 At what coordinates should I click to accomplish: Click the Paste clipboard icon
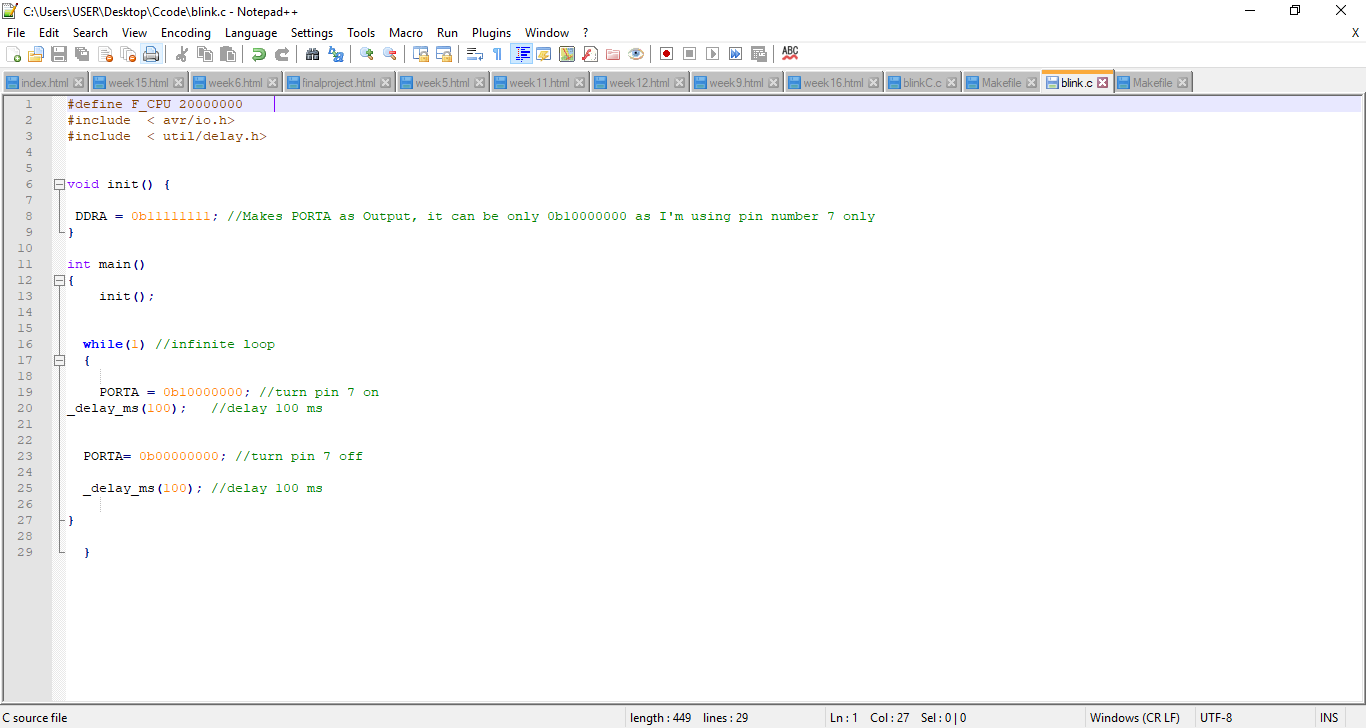point(227,54)
